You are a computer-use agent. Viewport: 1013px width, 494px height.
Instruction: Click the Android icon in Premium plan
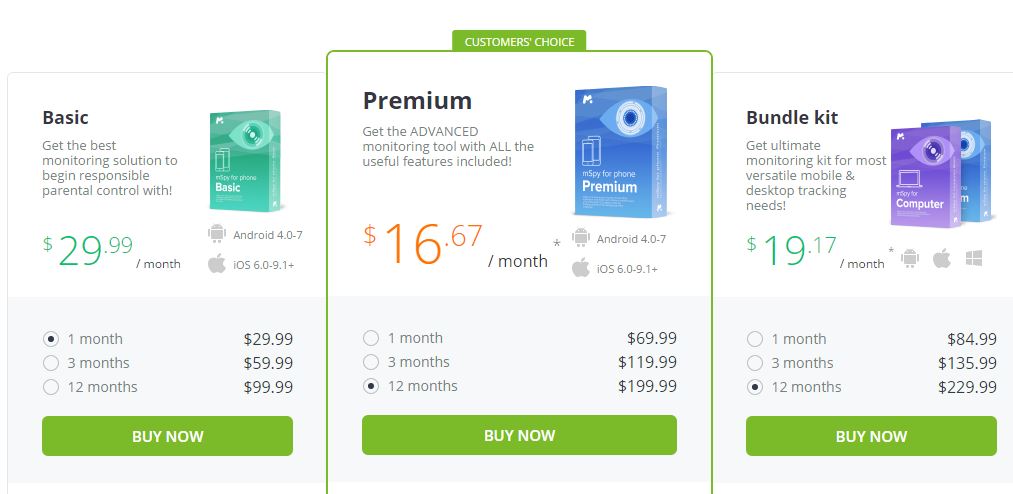tap(581, 238)
